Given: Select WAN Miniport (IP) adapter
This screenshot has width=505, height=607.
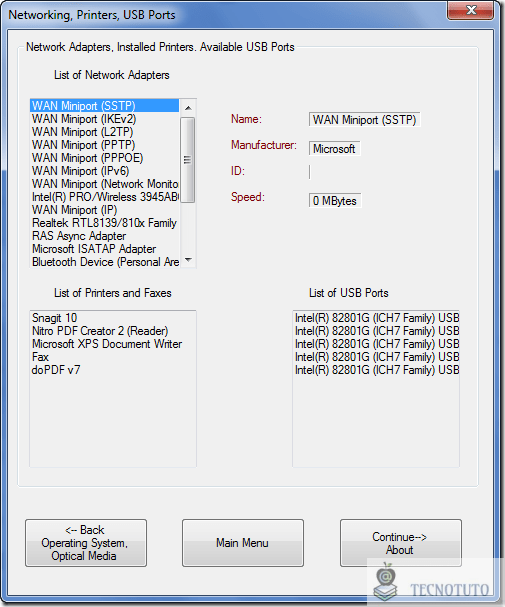Looking at the screenshot, I should [x=104, y=210].
